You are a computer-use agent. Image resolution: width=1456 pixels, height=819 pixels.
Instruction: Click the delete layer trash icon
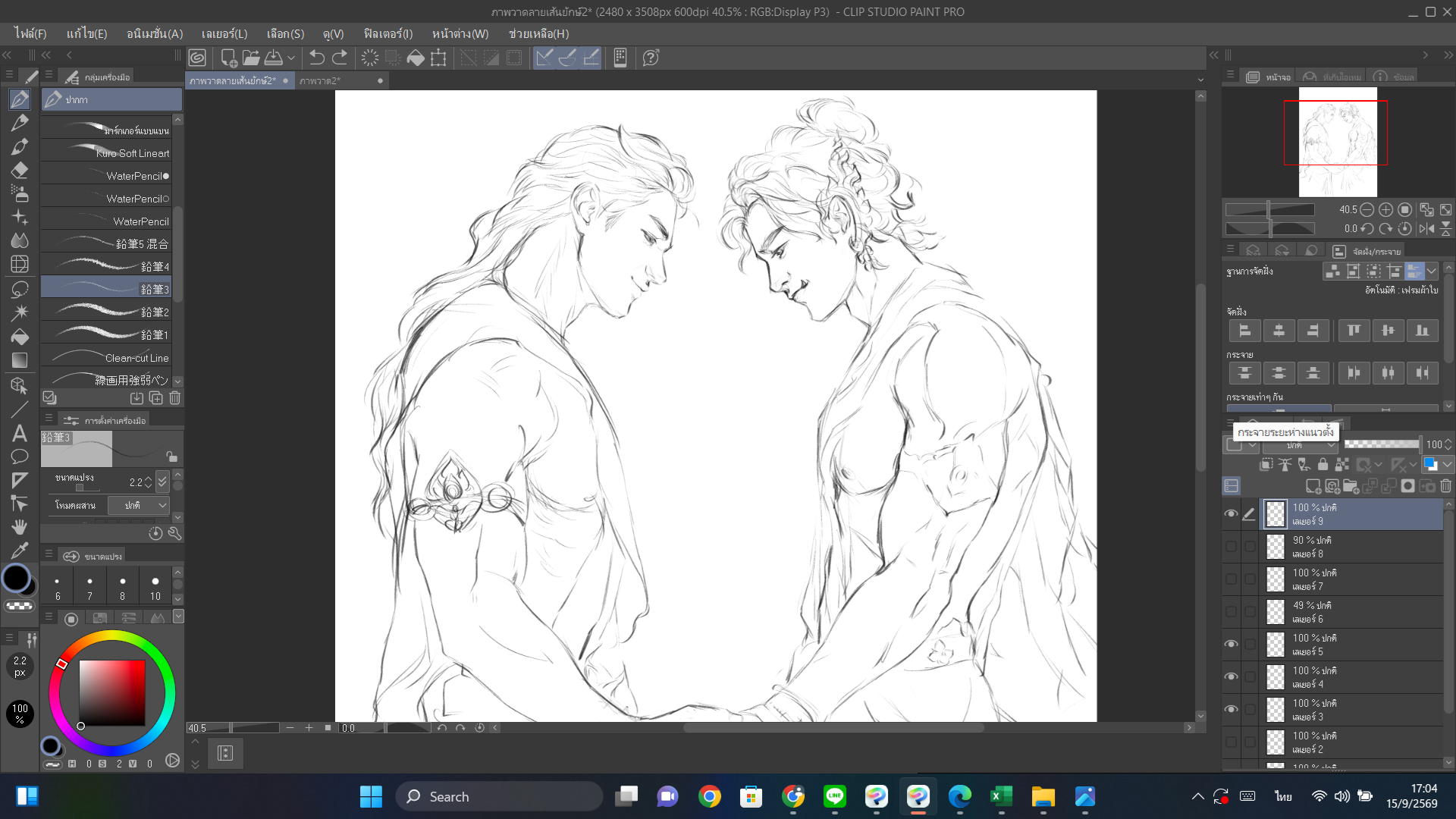[x=1445, y=486]
